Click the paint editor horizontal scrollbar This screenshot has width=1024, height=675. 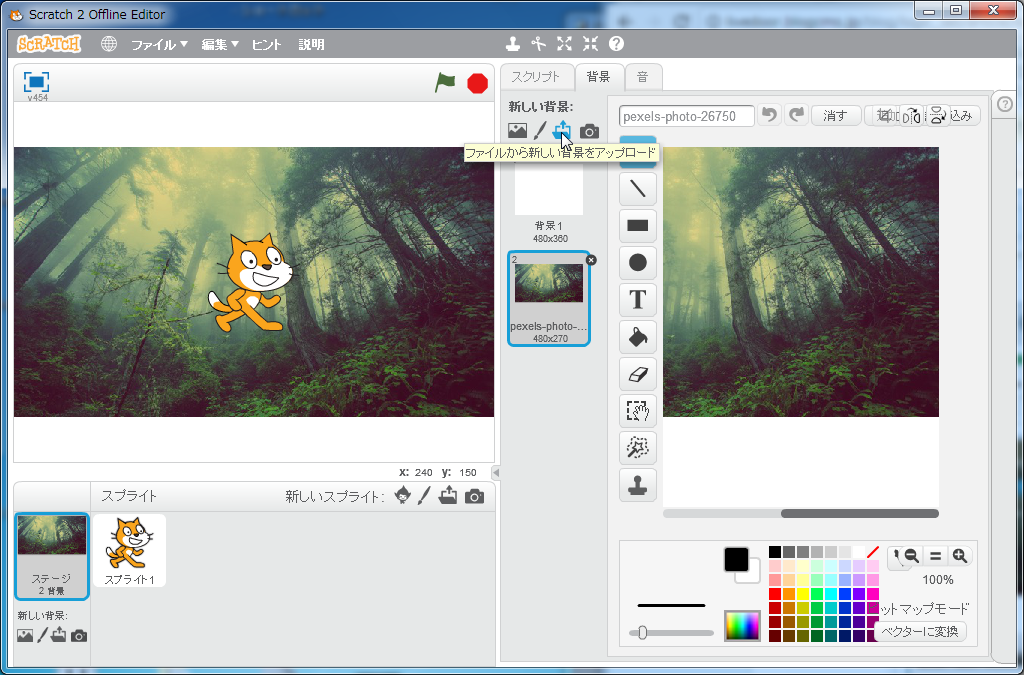(859, 514)
